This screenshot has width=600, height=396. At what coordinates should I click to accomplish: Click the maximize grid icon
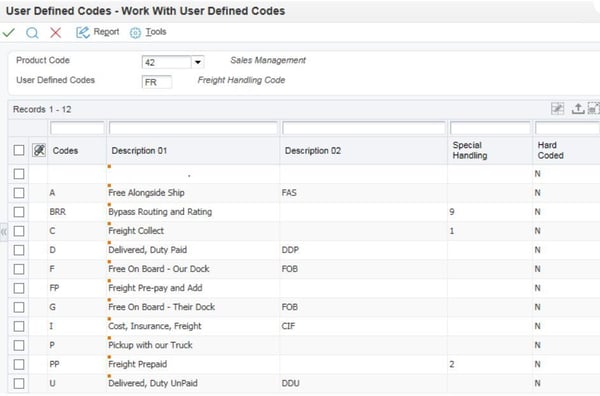[593, 109]
